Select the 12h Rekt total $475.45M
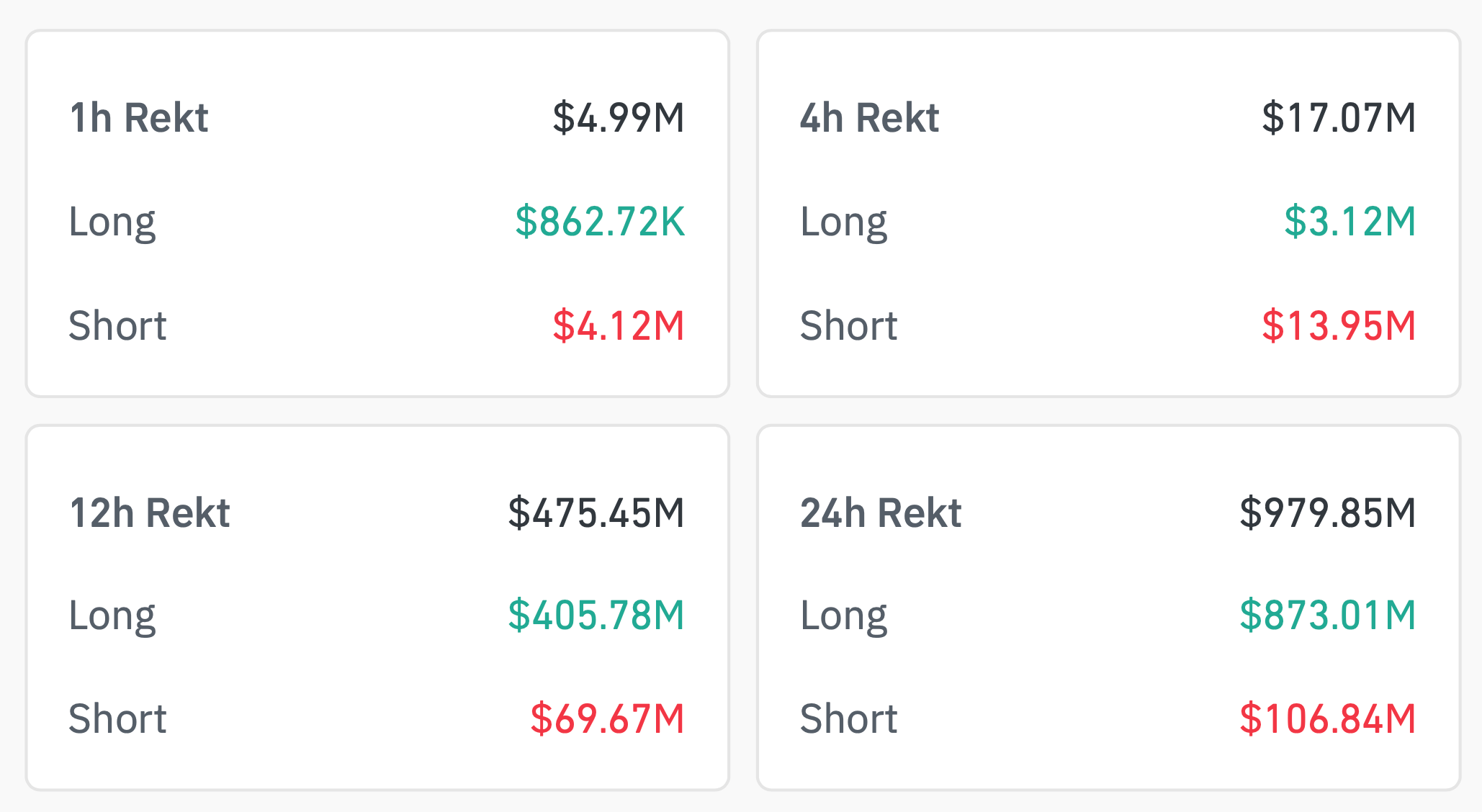Screen dimensions: 1482x812 pyautogui.click(x=596, y=513)
